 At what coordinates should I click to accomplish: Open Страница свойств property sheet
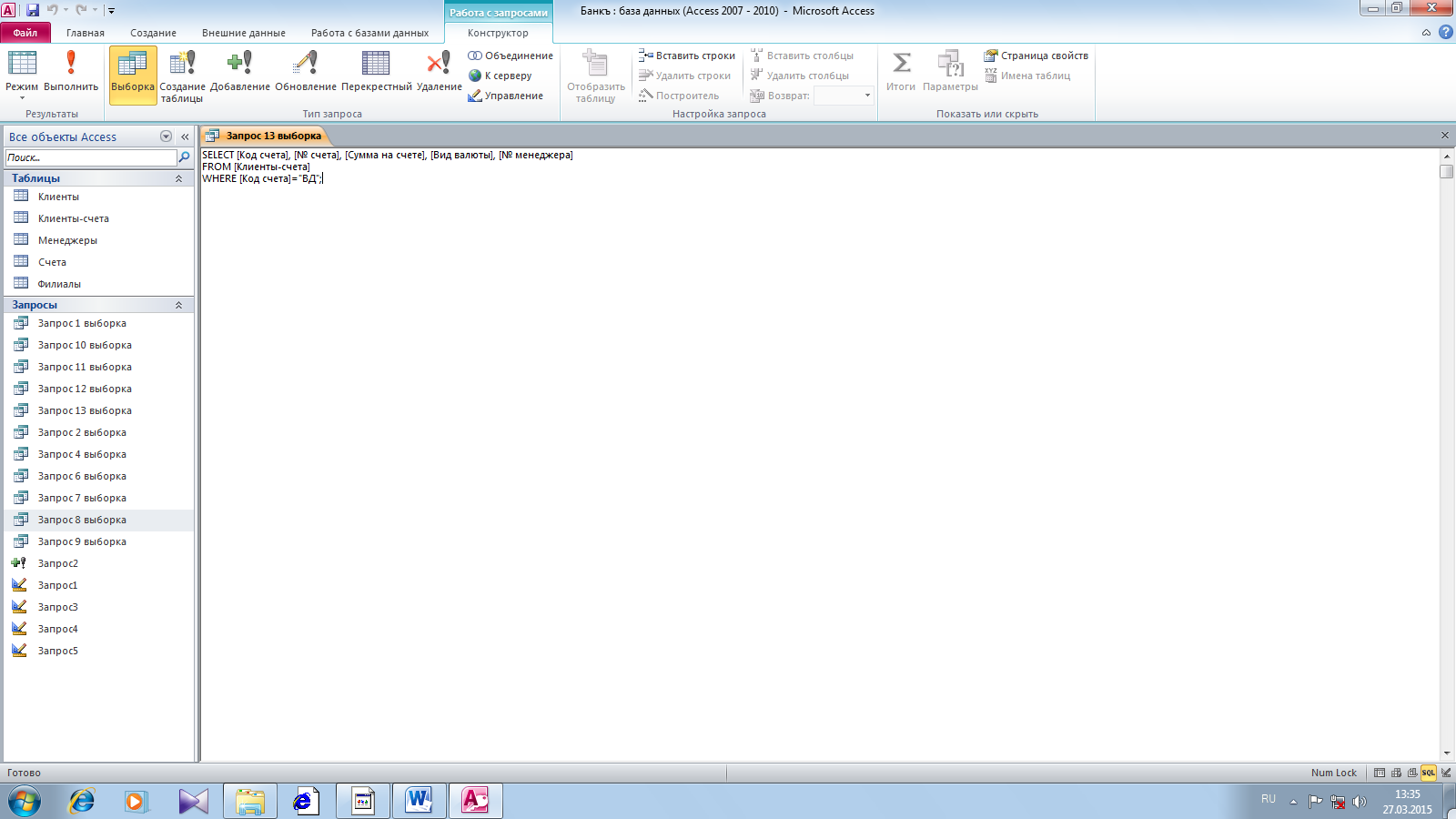pyautogui.click(x=1036, y=56)
